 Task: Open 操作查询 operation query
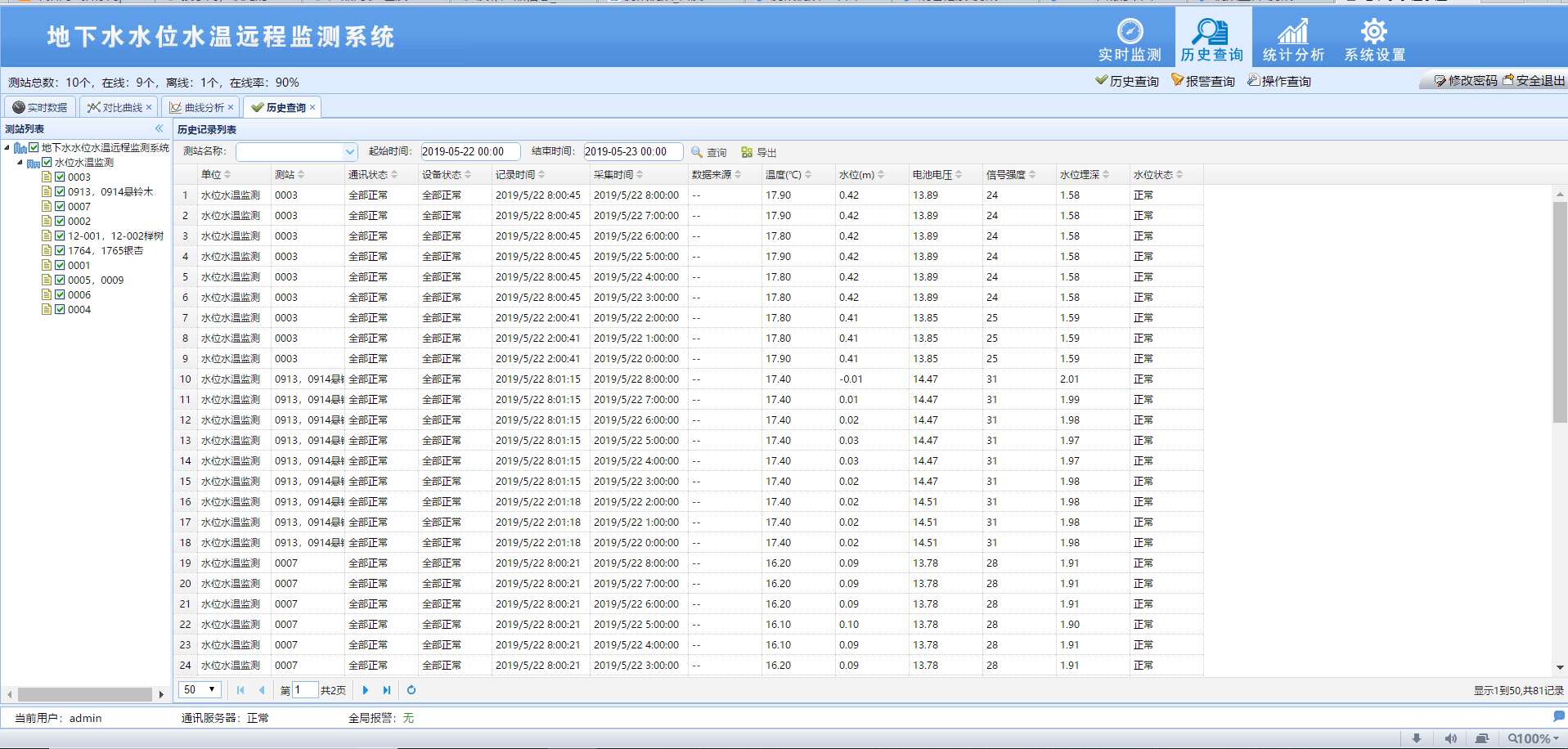pos(1279,81)
